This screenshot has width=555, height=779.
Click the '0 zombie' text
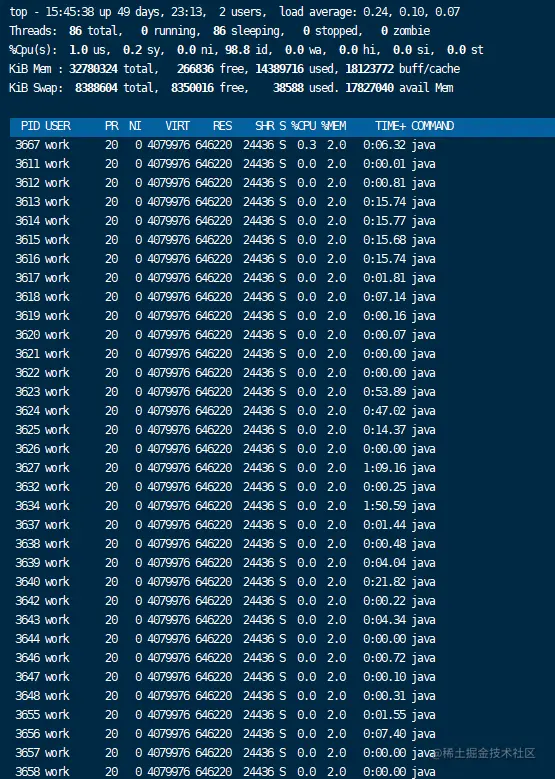[x=405, y=31]
